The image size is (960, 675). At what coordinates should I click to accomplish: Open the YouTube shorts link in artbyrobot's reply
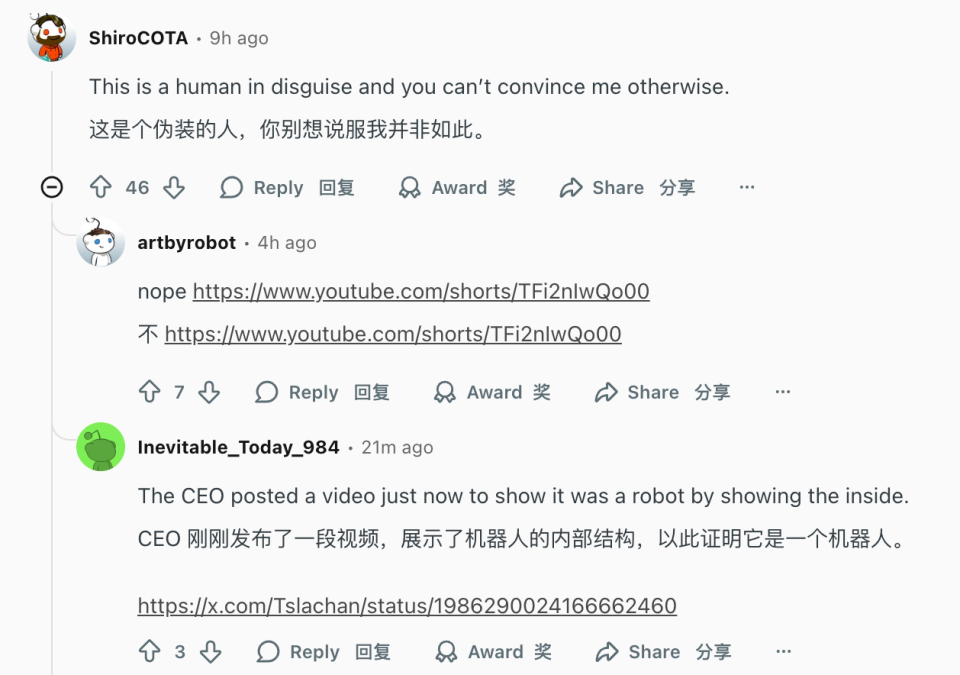(420, 291)
